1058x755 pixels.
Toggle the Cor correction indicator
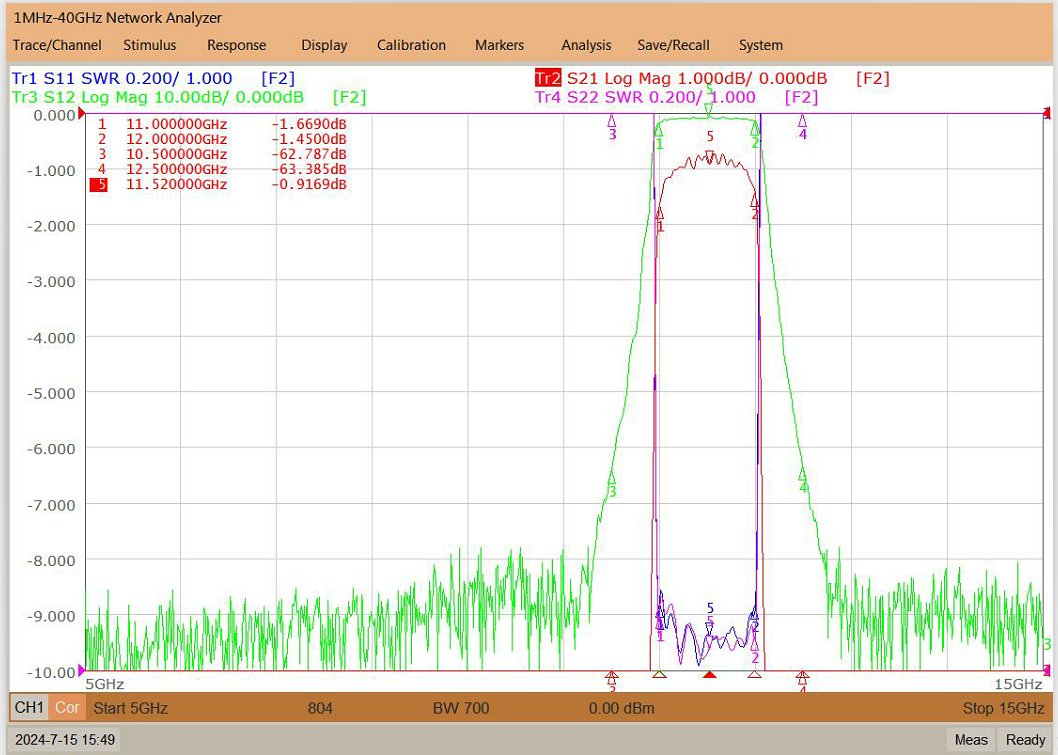[x=67, y=708]
